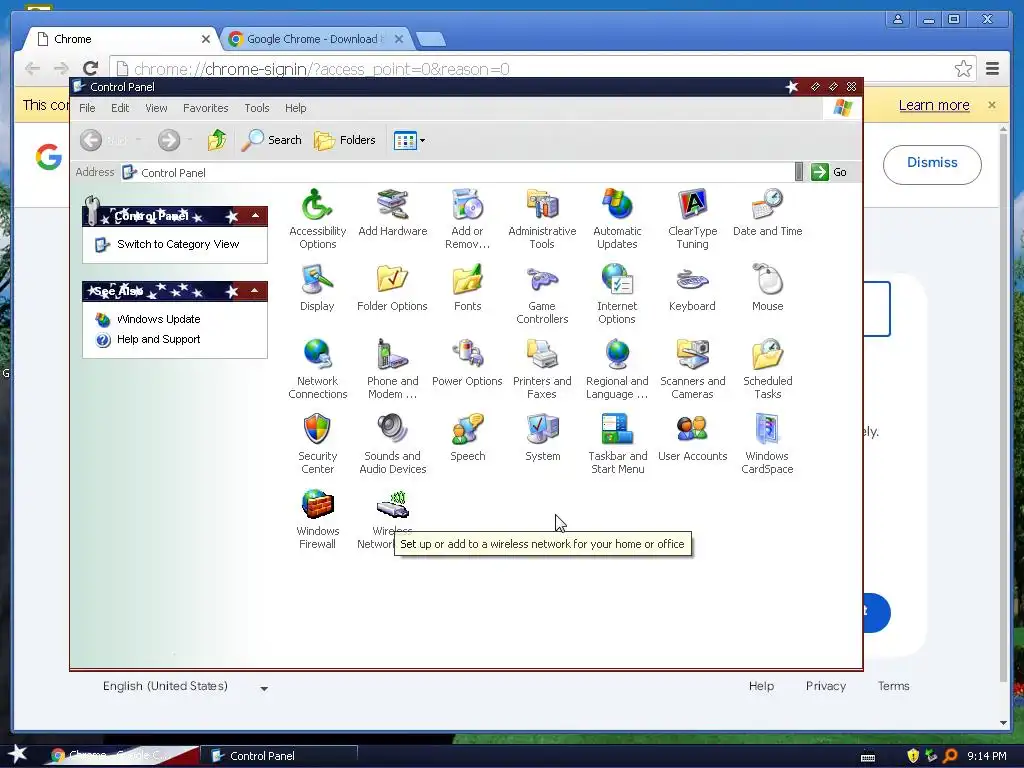Click Learn more link in Chrome infobar
1024x768 pixels.
coord(934,105)
